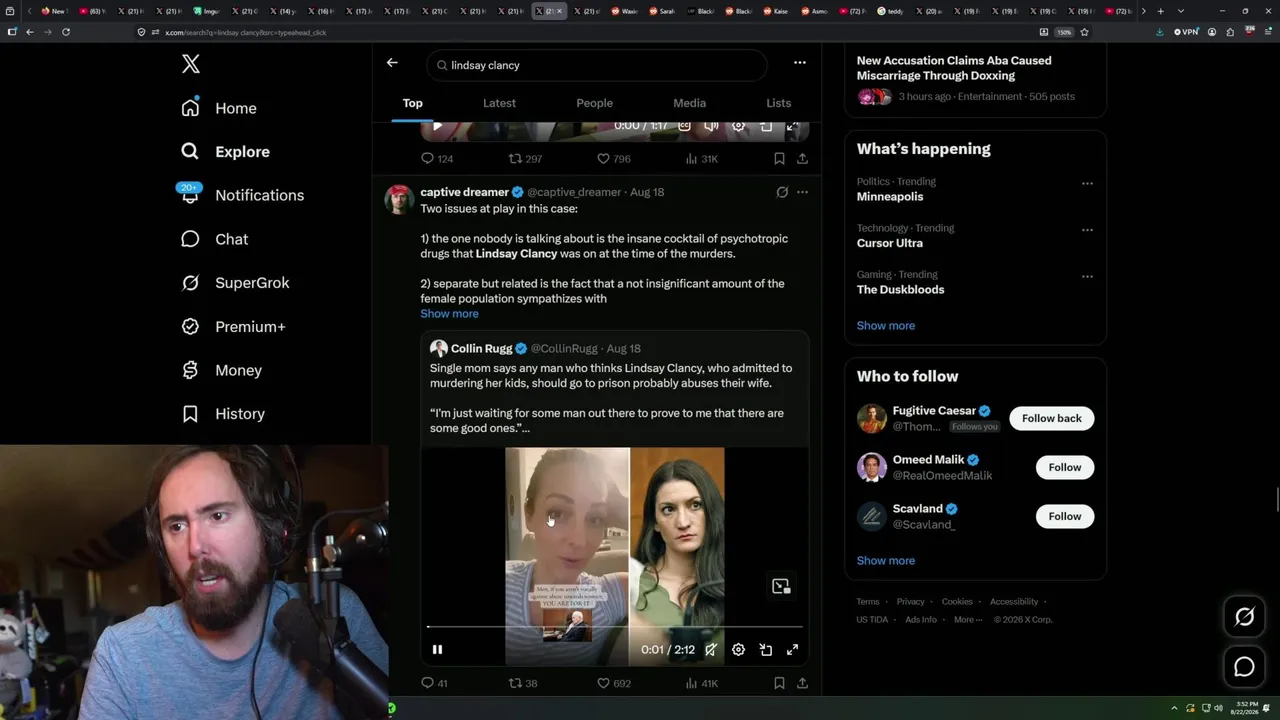Image resolution: width=1280 pixels, height=720 pixels.
Task: Share the post with 692 likes
Action: click(802, 684)
